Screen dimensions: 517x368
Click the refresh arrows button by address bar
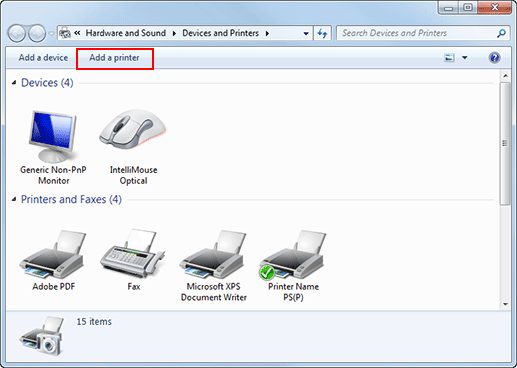(x=322, y=33)
